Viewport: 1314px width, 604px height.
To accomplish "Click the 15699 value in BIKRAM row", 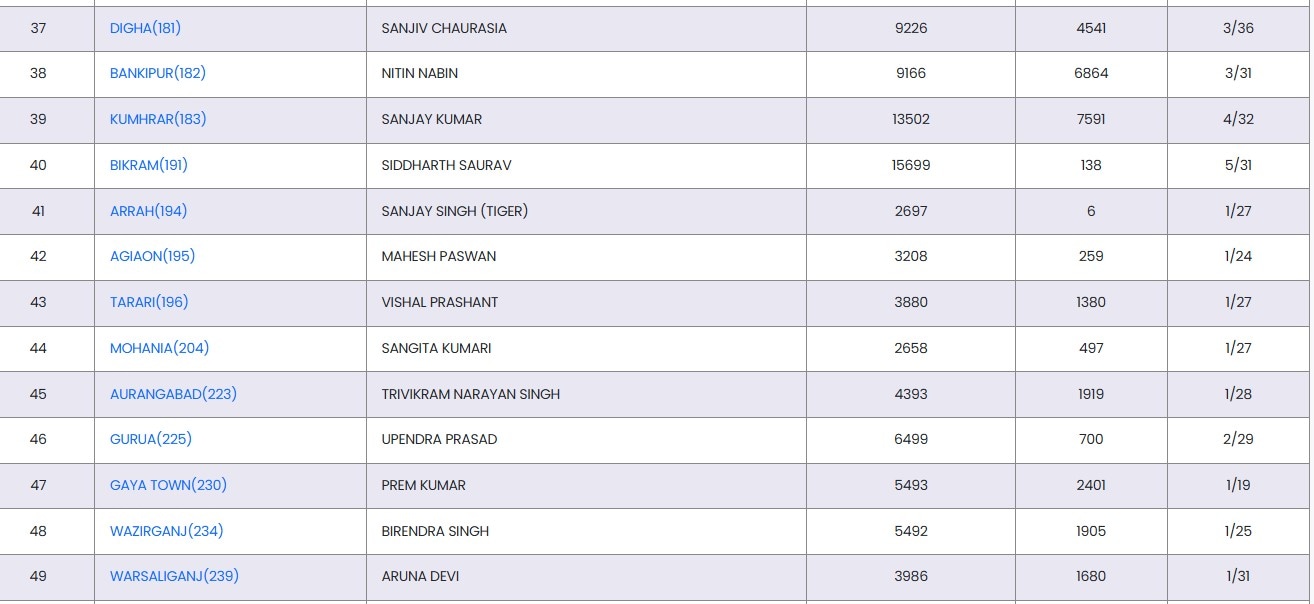I will pyautogui.click(x=911, y=165).
